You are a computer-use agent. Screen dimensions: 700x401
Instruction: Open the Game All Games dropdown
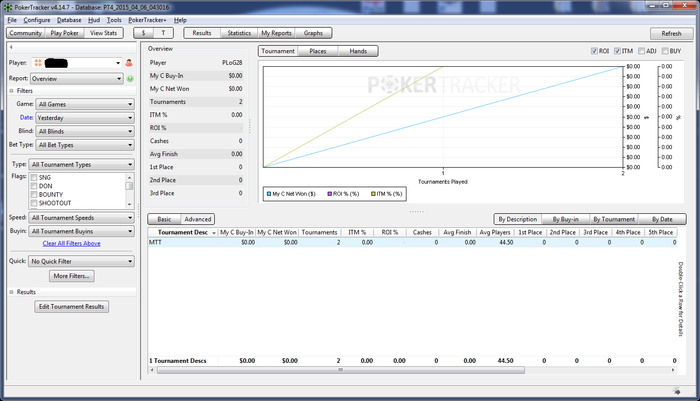85,104
